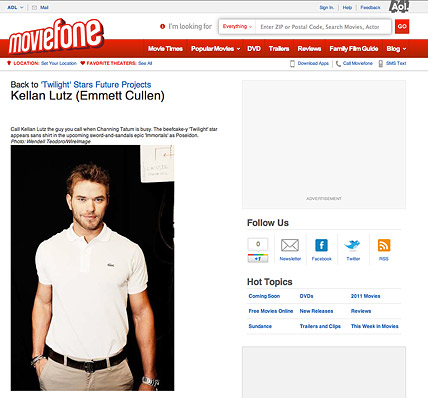This screenshot has height=398, width=428.
Task: Open the New Releases hot topic
Action: [316, 311]
